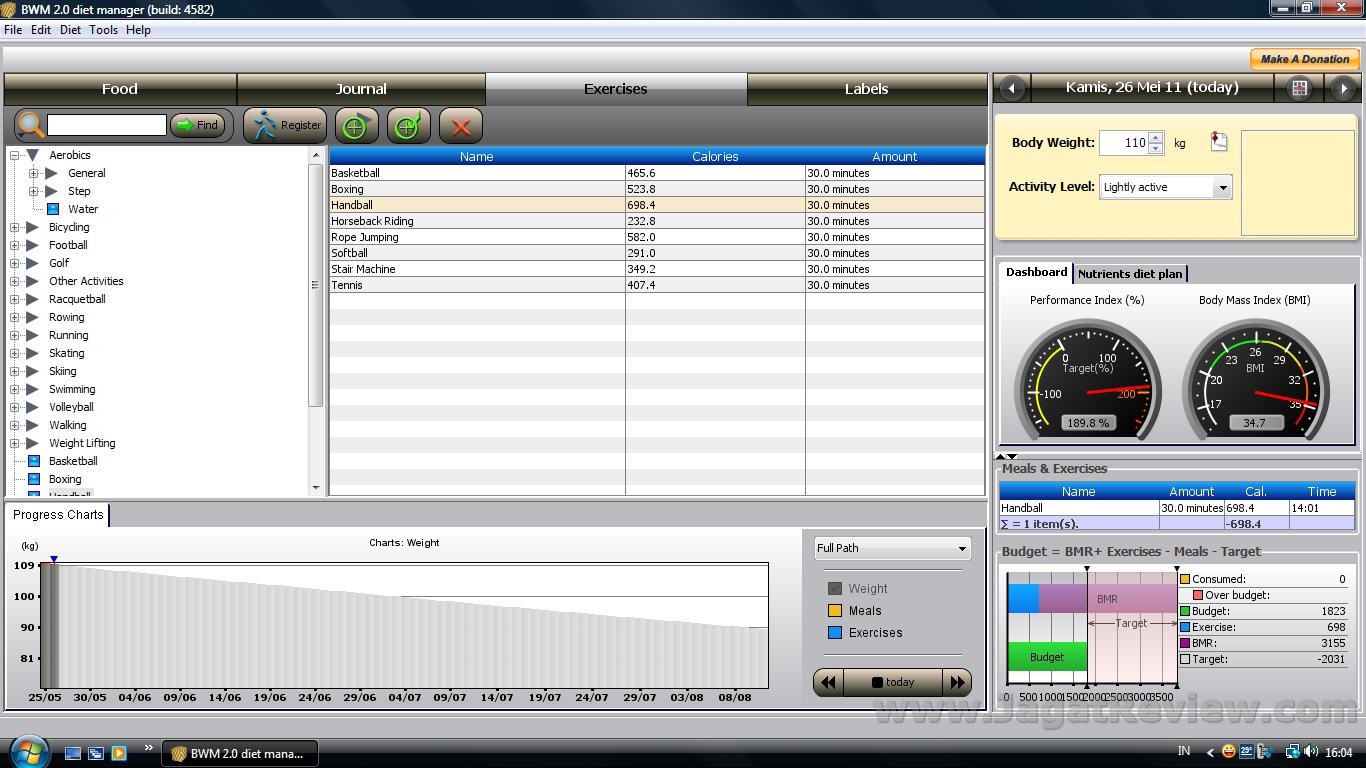Increase body weight with up spinner

[x=1156, y=137]
